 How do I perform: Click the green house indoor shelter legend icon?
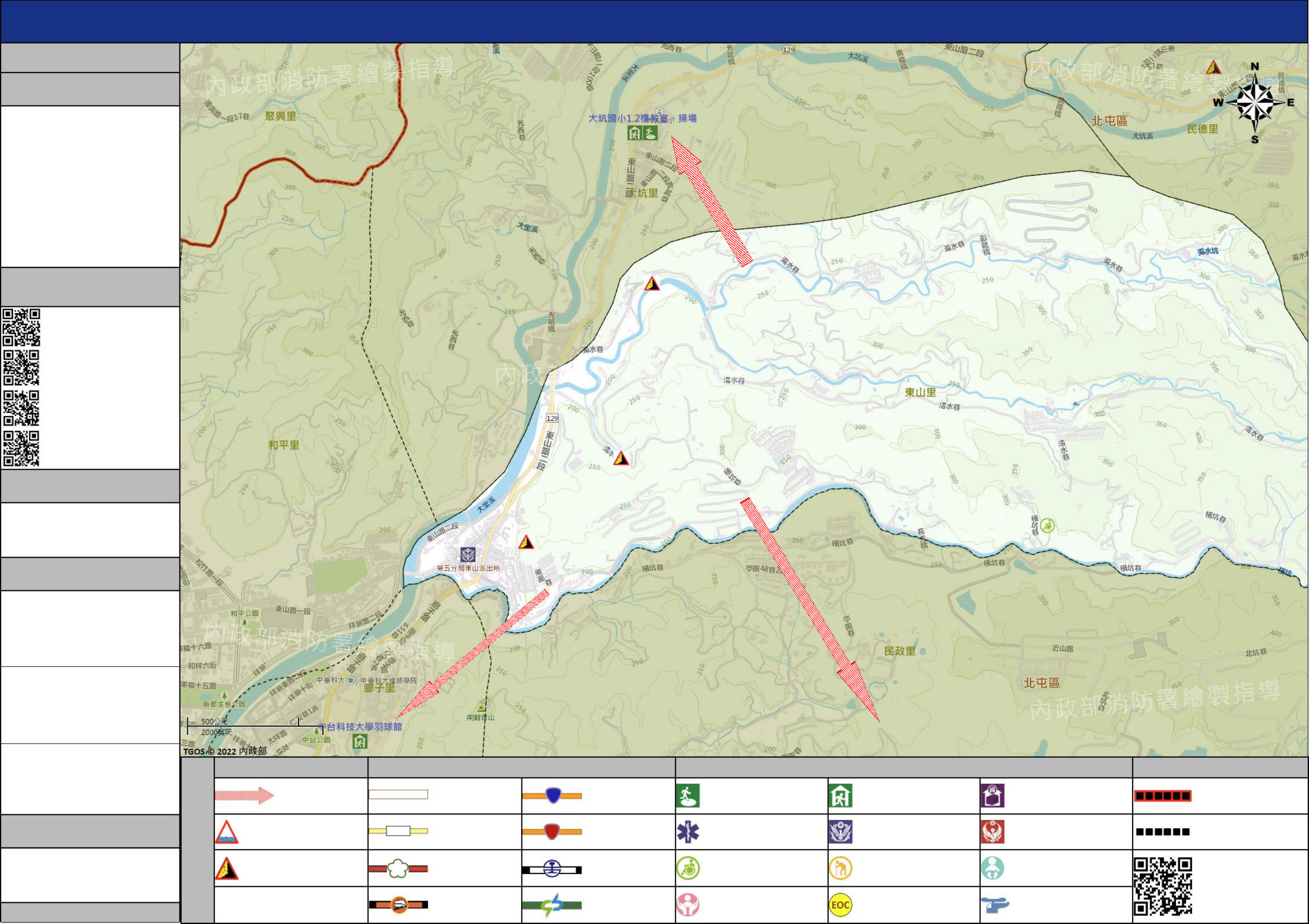point(840,796)
